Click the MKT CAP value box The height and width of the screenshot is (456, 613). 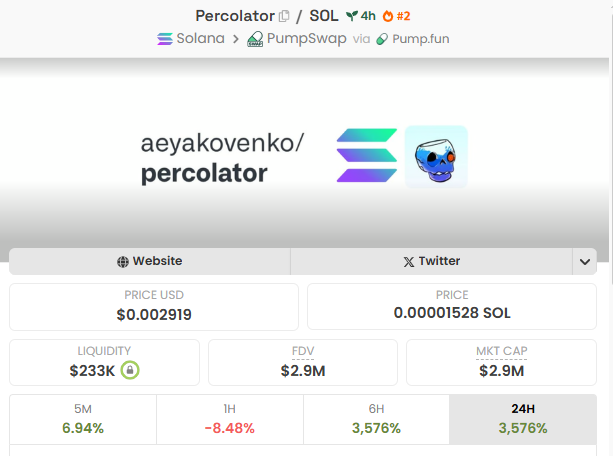coord(501,362)
